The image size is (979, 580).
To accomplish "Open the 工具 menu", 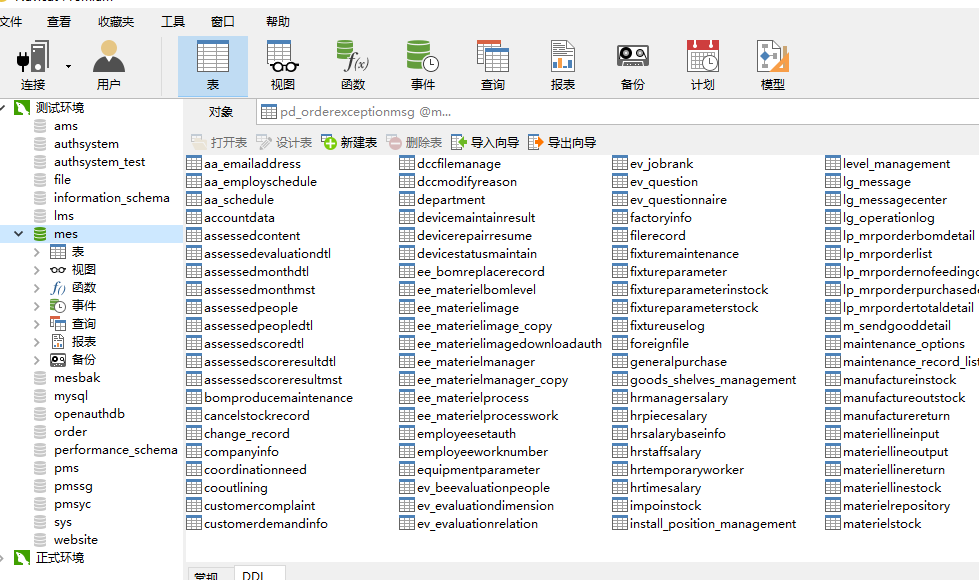I will pos(173,22).
